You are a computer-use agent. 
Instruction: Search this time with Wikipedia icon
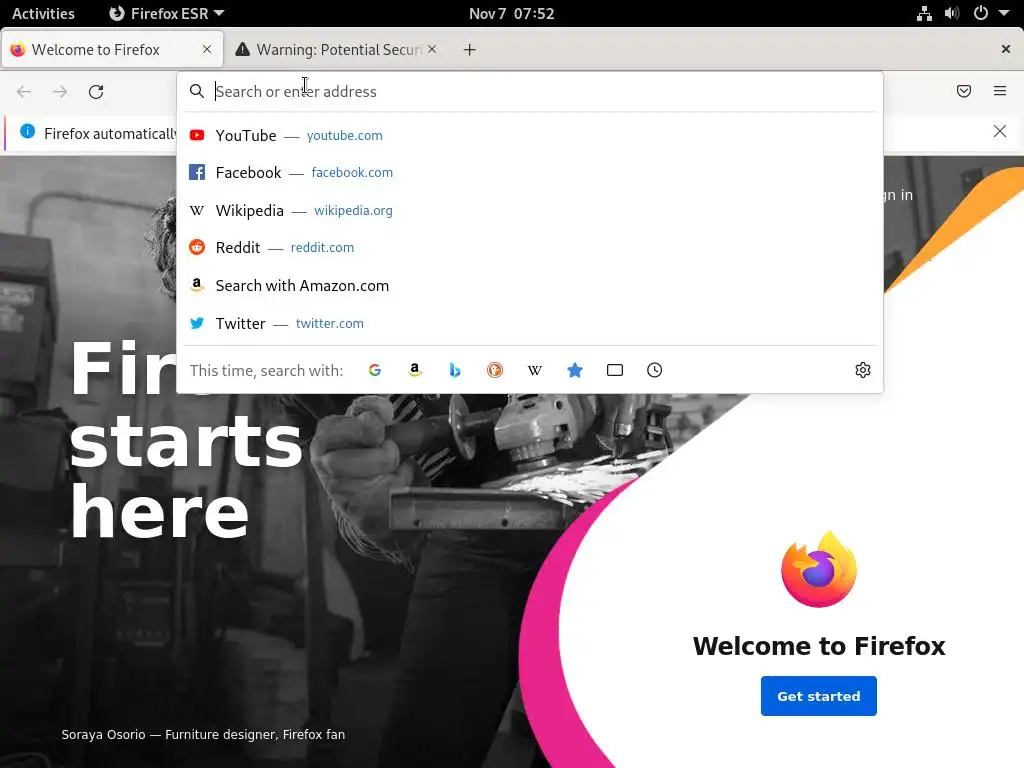click(535, 370)
